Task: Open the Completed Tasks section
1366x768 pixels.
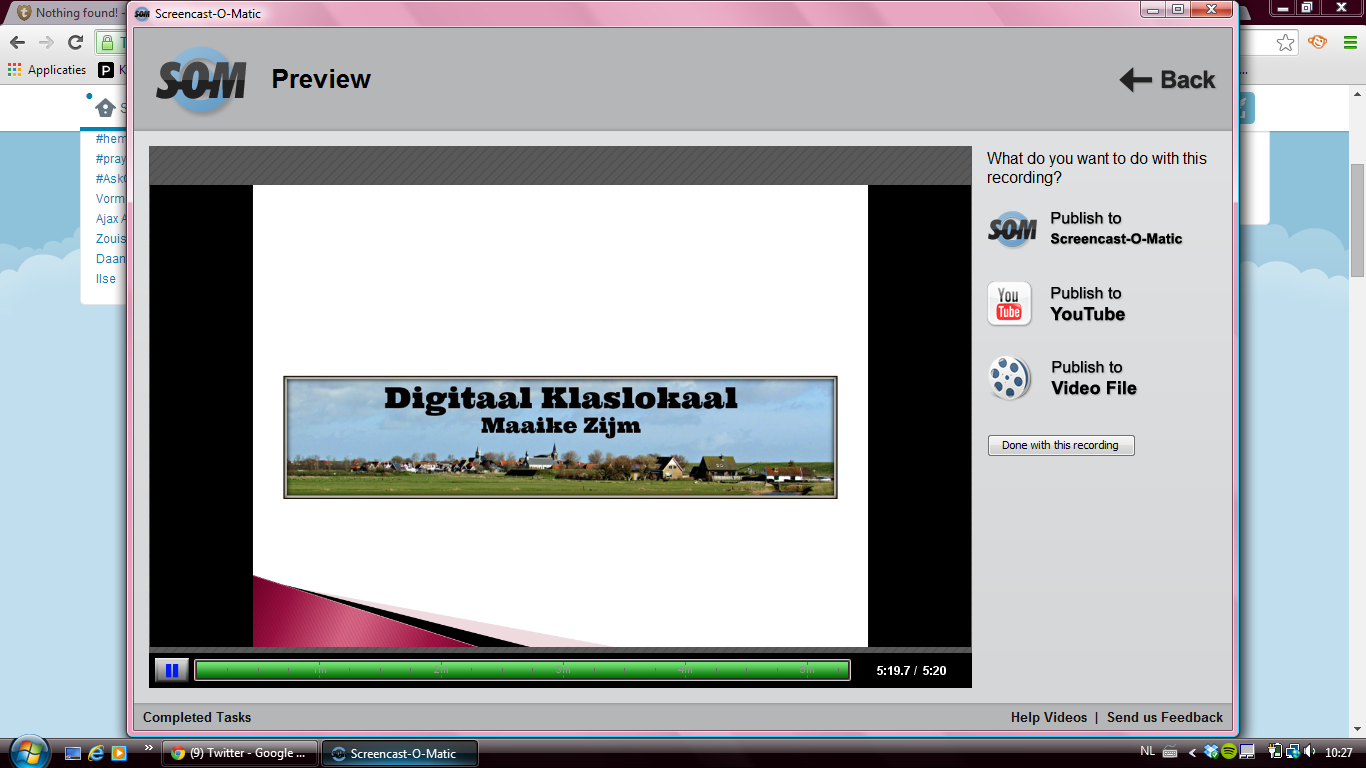Action: tap(197, 717)
